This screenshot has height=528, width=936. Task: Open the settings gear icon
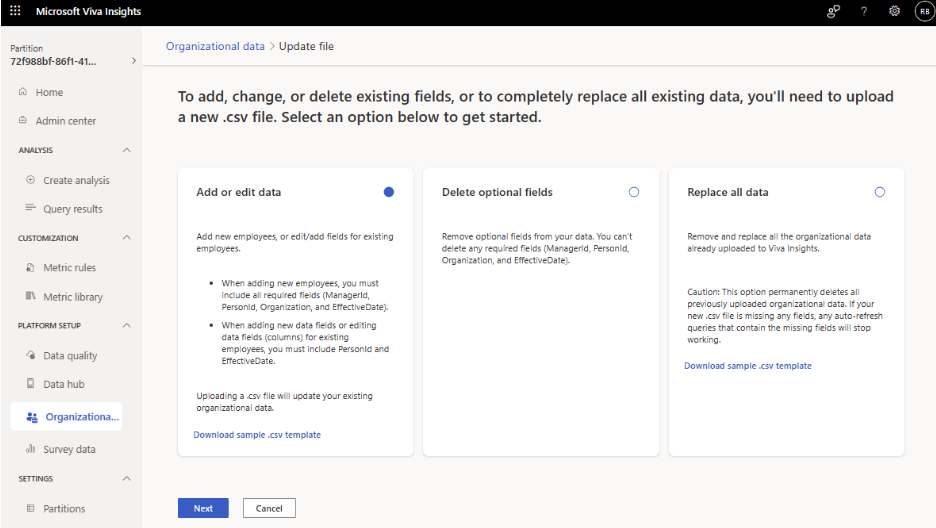[x=894, y=11]
